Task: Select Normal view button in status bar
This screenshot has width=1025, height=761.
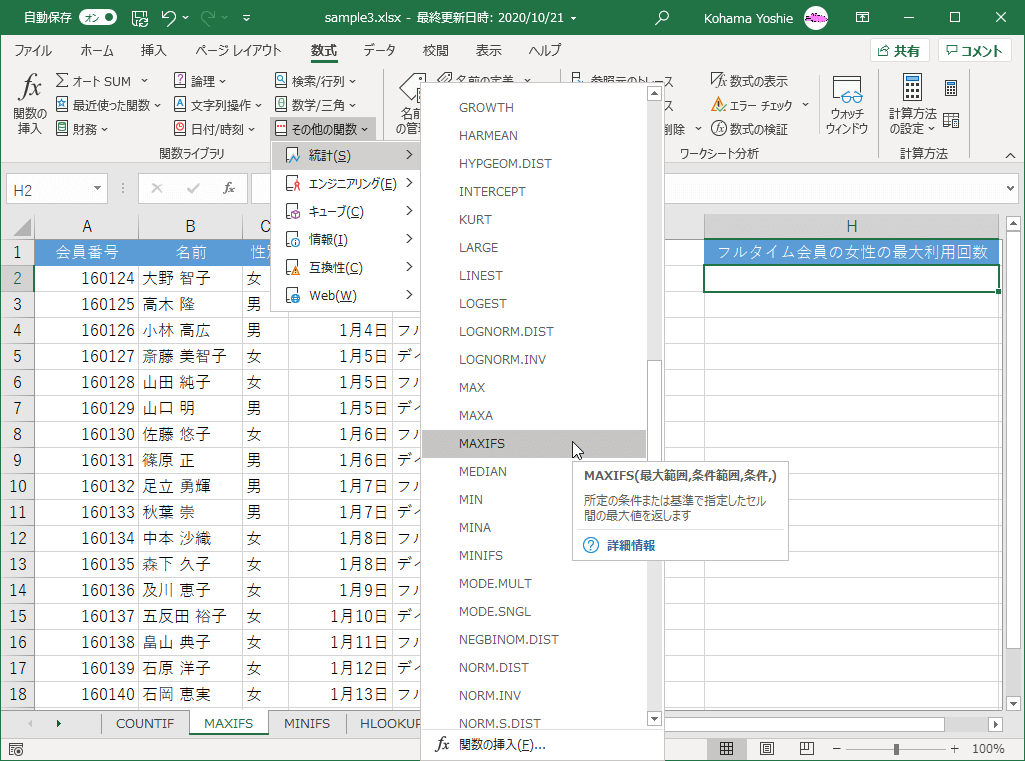Action: click(727, 749)
